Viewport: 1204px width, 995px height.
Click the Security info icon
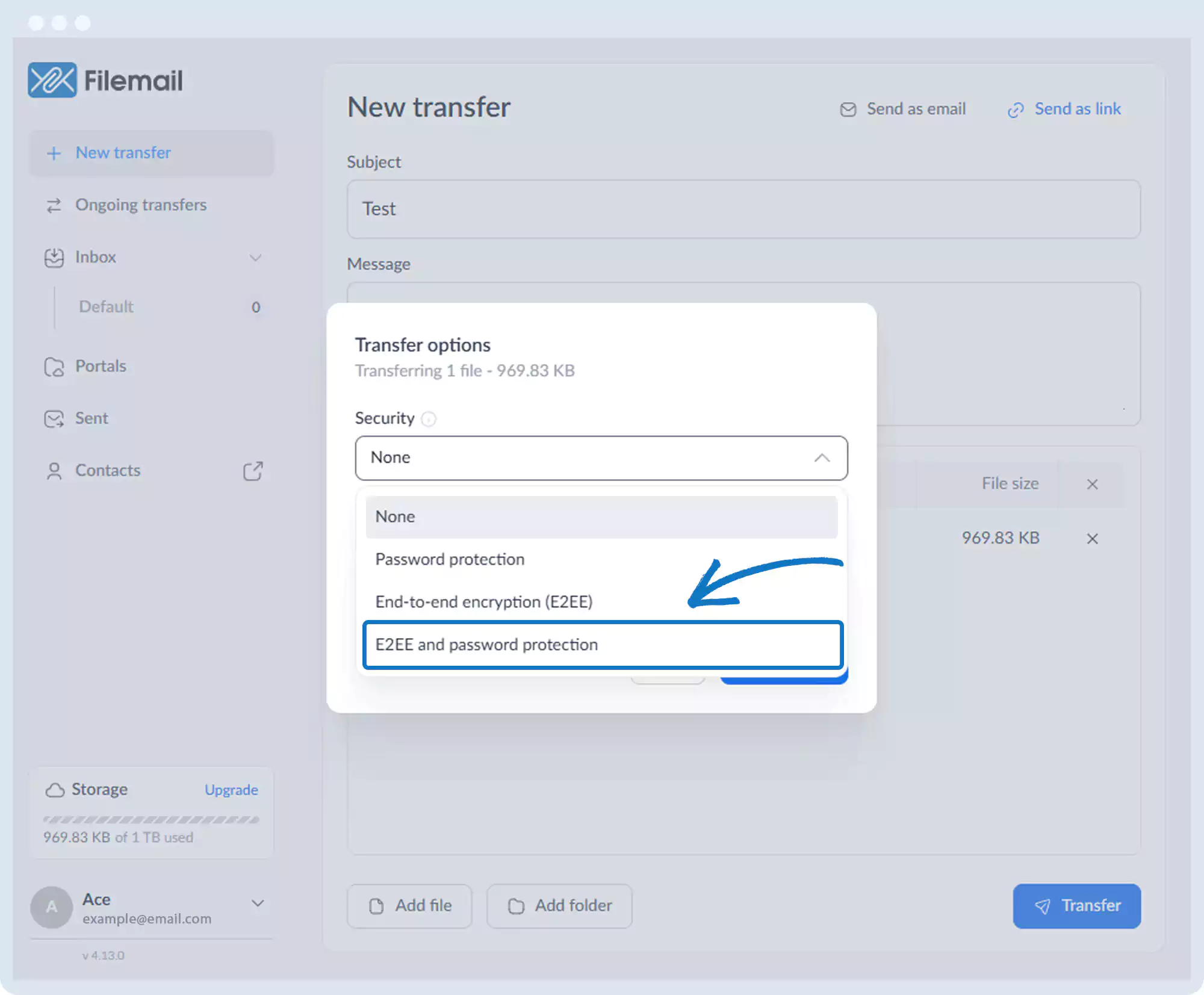pos(429,419)
